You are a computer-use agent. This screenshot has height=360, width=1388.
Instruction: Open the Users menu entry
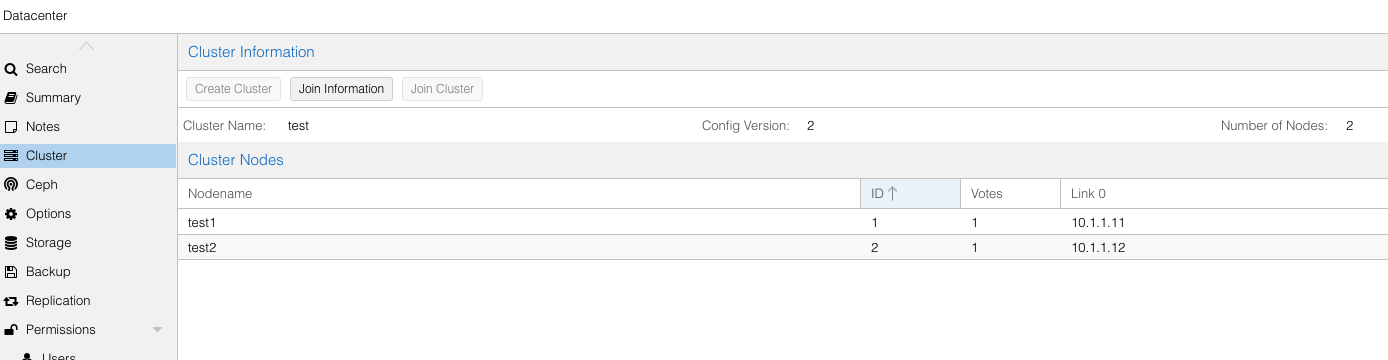point(58,356)
